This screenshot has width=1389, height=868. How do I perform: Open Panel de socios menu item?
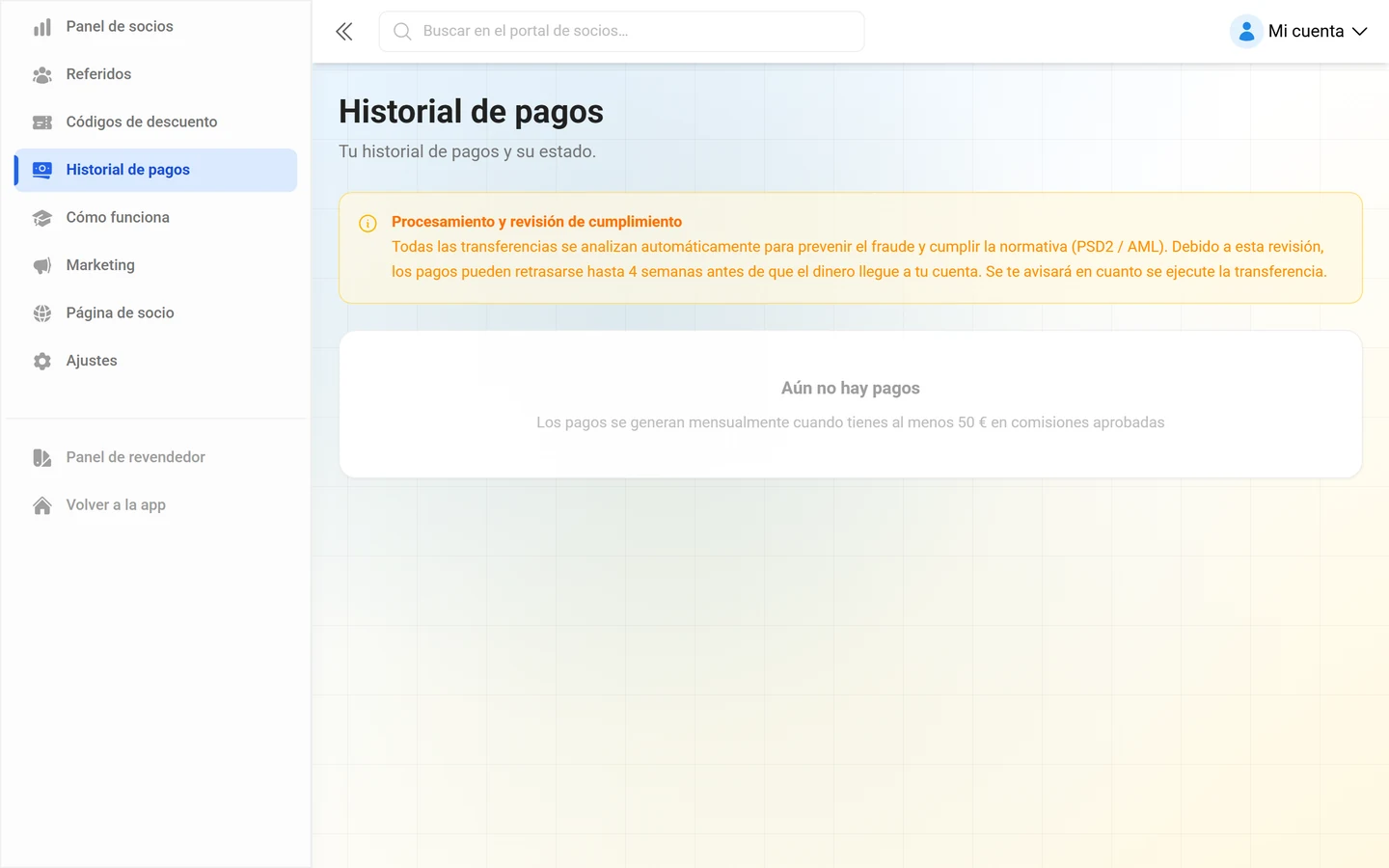(155, 27)
